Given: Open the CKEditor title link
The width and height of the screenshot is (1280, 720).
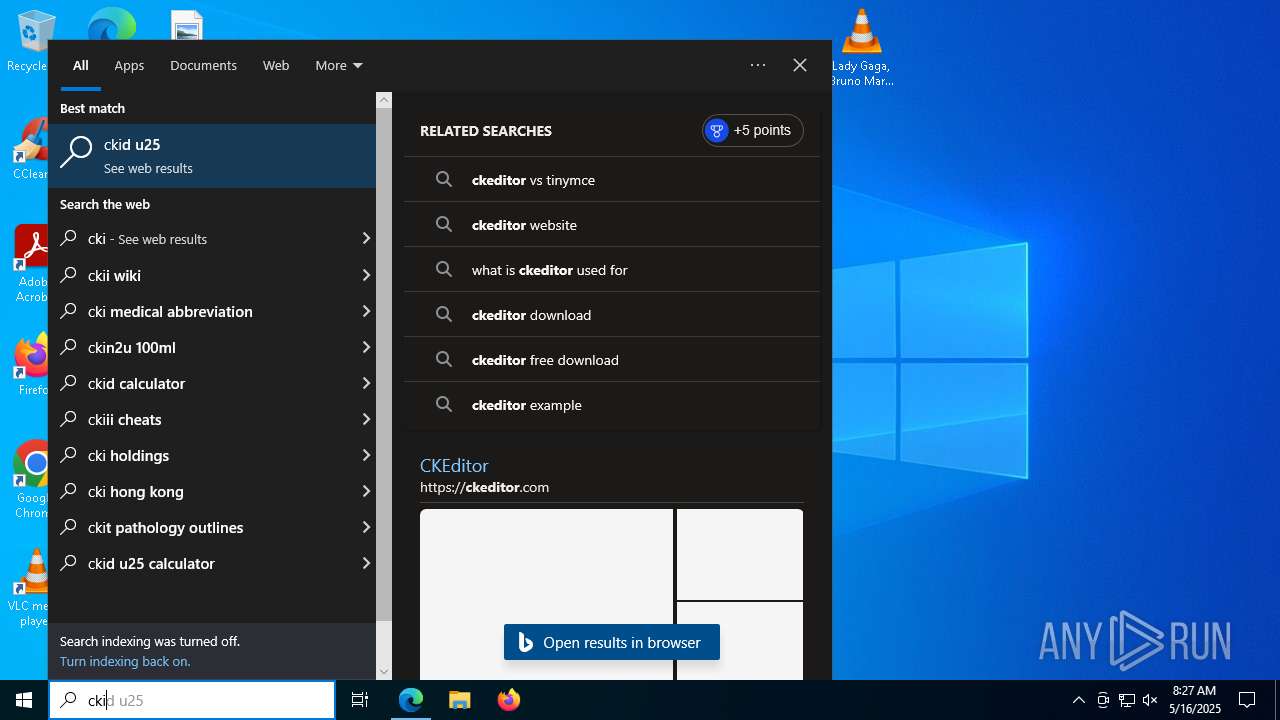Looking at the screenshot, I should coord(454,466).
